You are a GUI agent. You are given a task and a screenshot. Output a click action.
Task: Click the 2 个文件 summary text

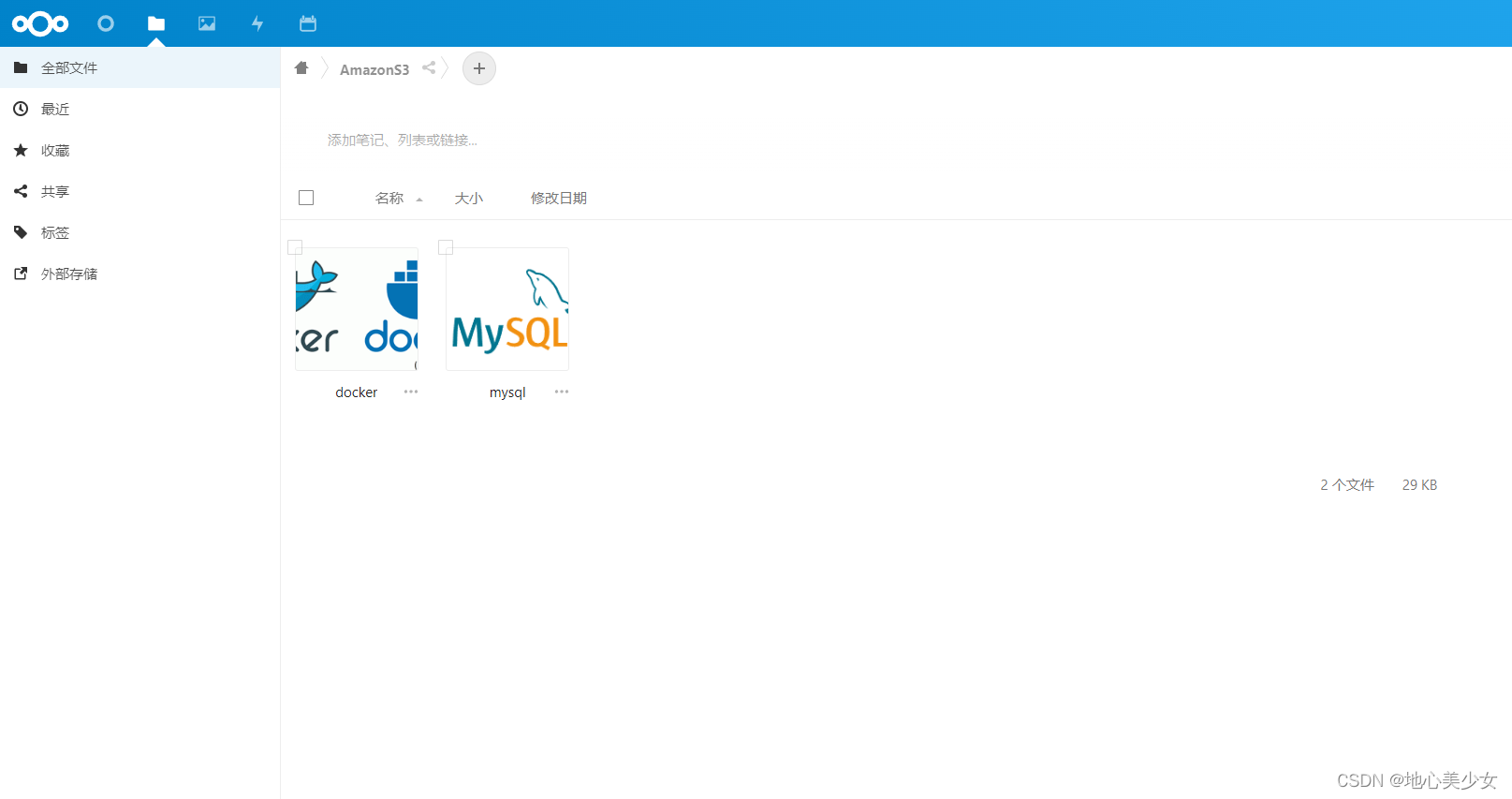(x=1347, y=485)
